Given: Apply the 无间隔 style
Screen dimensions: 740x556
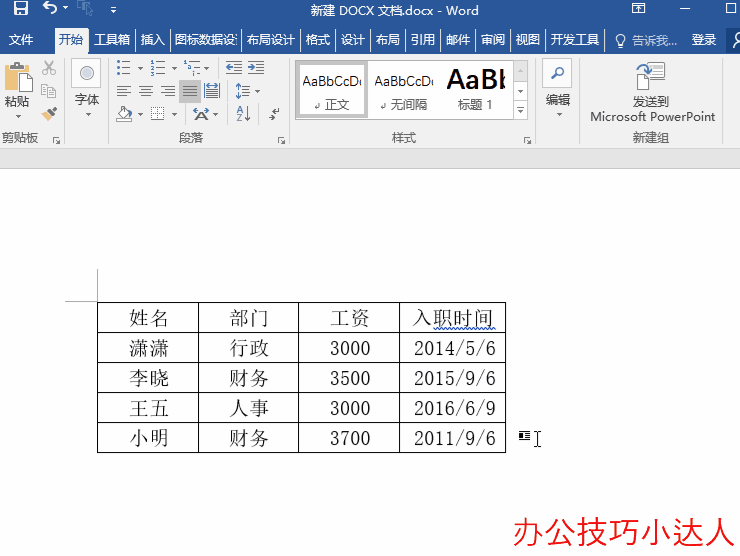Looking at the screenshot, I should pyautogui.click(x=404, y=90).
